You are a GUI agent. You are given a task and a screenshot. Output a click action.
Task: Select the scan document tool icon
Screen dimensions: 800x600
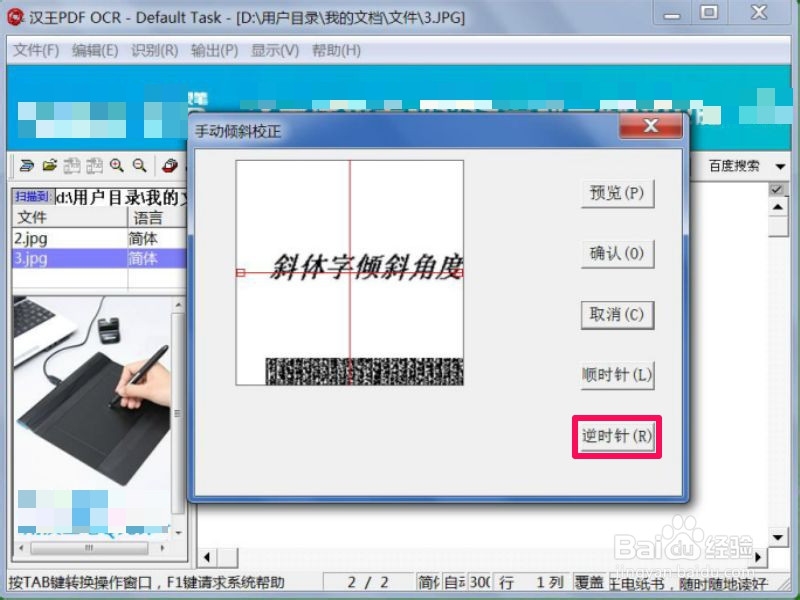click(x=27, y=165)
